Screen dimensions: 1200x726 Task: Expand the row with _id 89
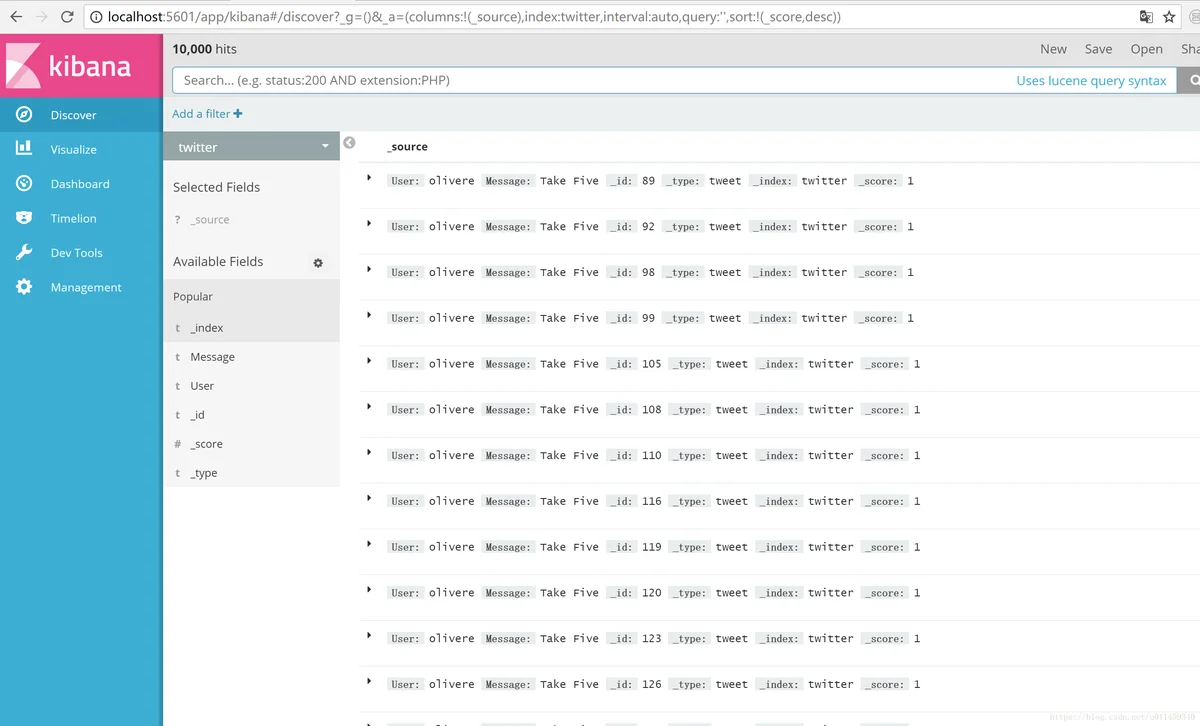tap(369, 178)
